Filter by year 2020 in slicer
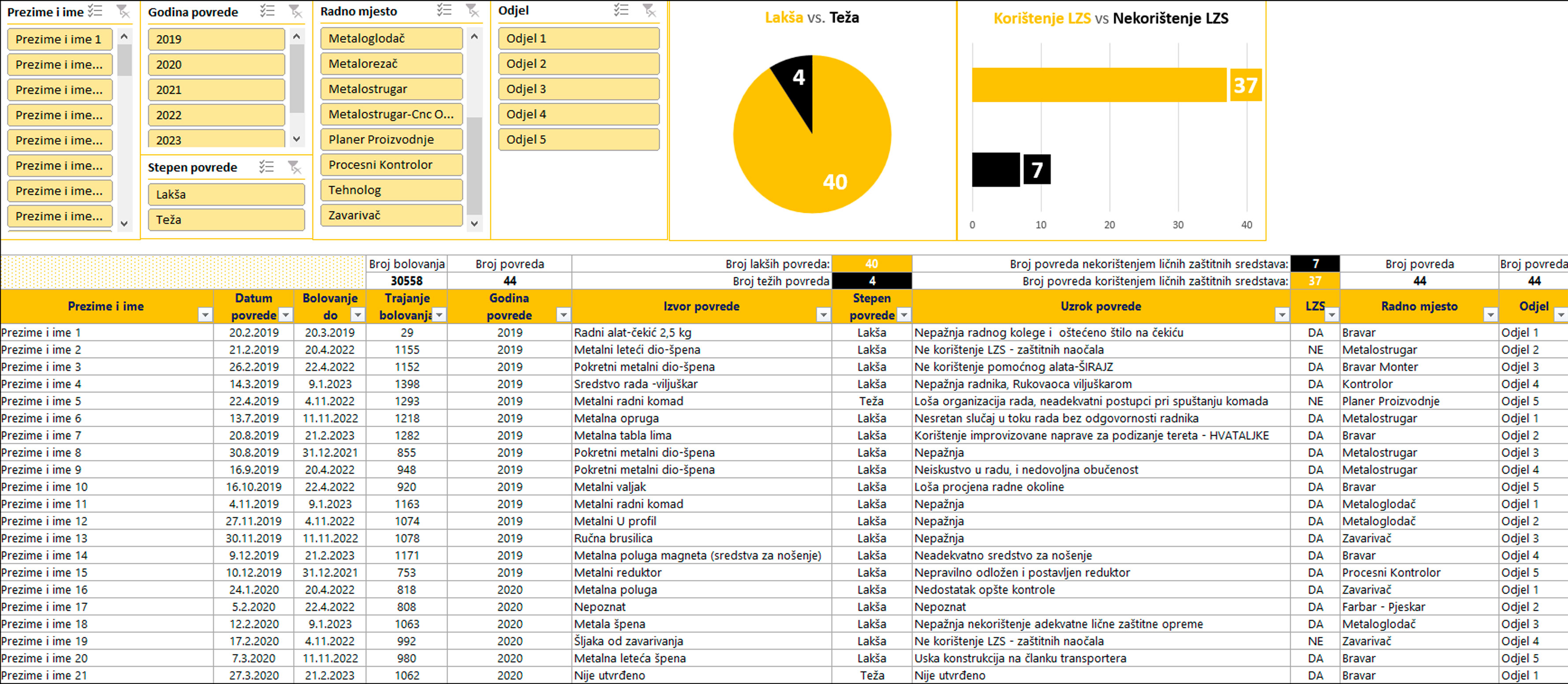Viewport: 1568px width, 684px height. coord(216,64)
